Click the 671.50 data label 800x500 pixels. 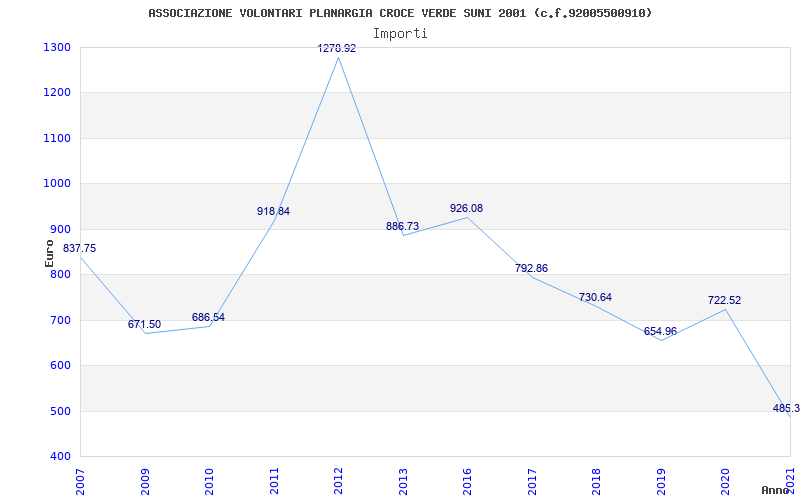[x=144, y=324]
